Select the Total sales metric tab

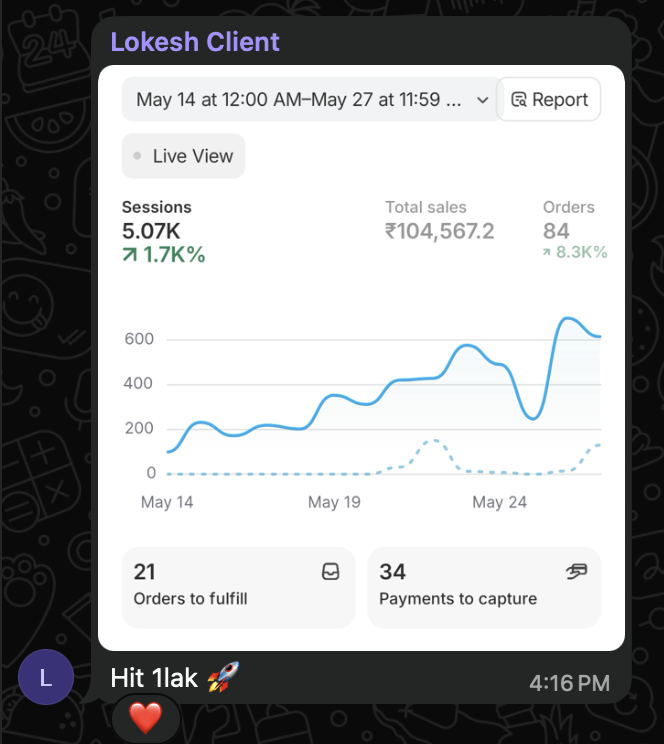pos(440,221)
